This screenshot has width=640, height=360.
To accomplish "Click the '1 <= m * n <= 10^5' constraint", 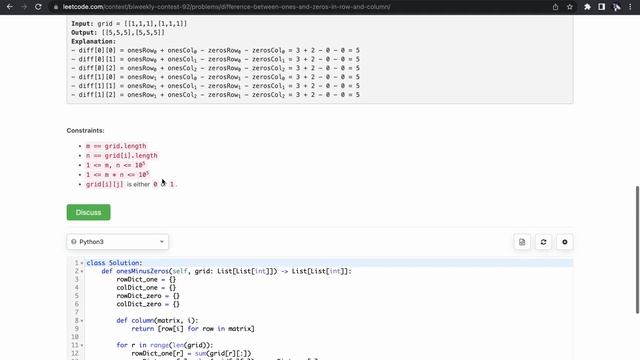I will [118, 175].
